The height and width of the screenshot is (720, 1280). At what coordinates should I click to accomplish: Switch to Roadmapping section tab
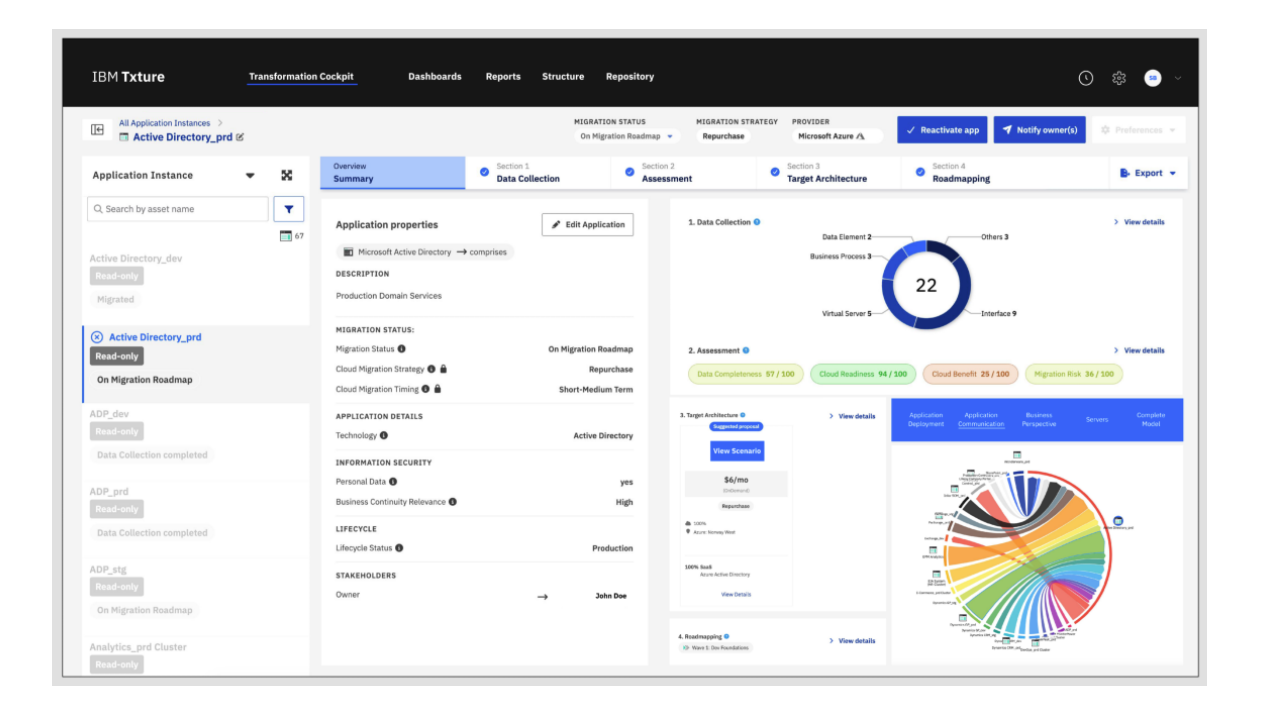click(x=975, y=173)
